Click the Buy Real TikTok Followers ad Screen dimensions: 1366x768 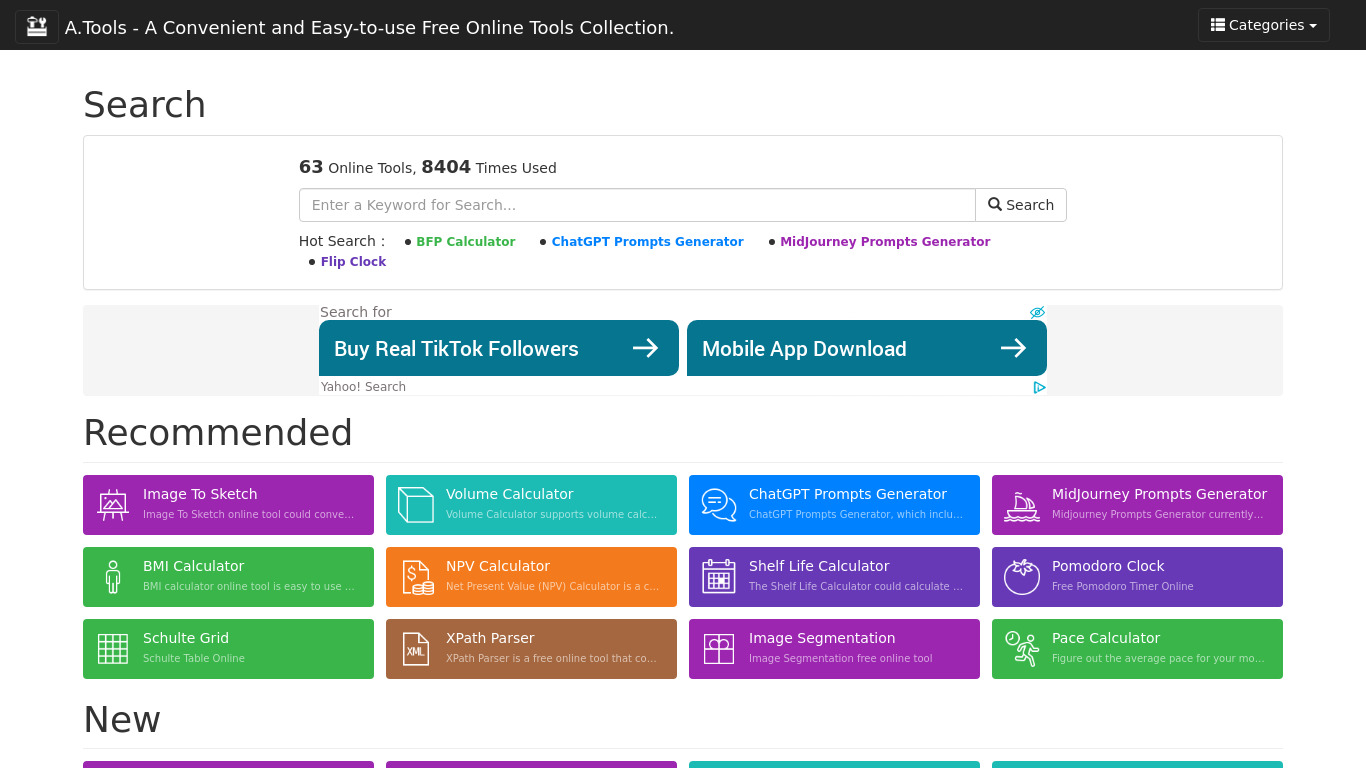[498, 348]
